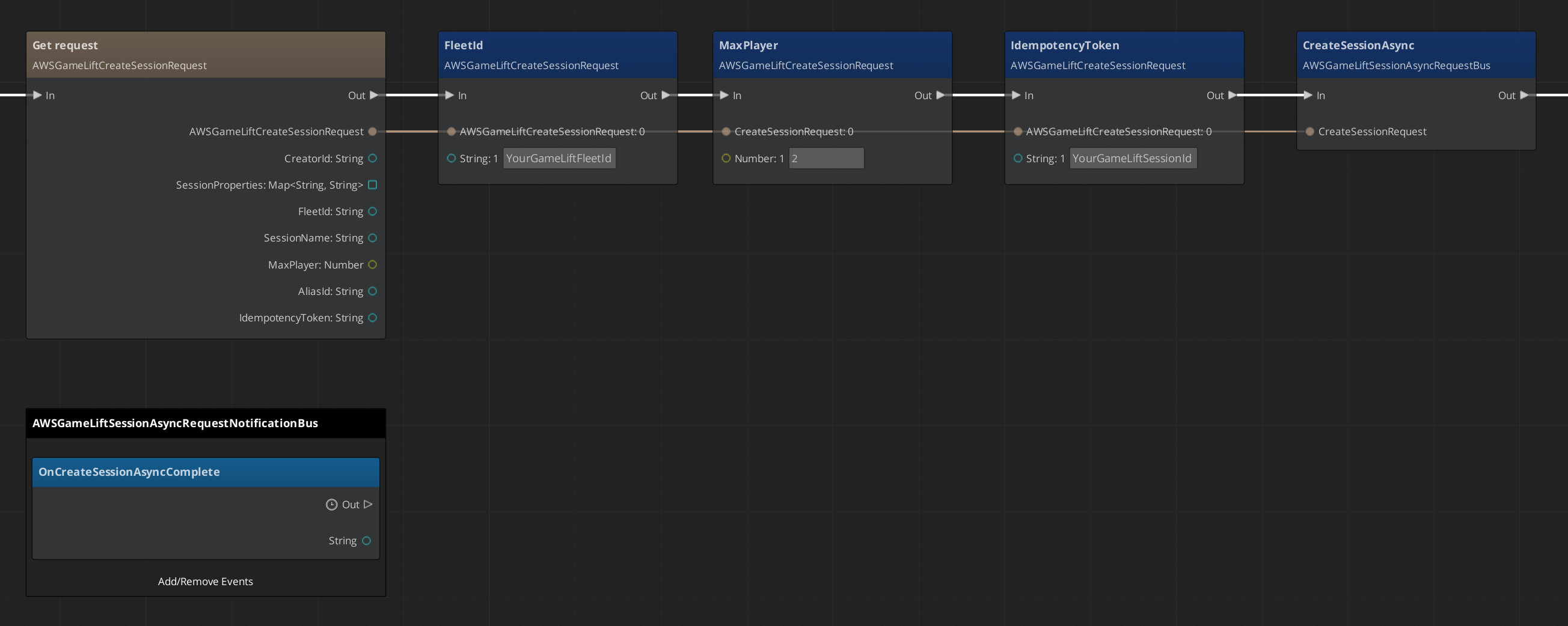Click the AWSGameLiftCreateSessionRequest output pin on Get request
1568x626 pixels.
click(x=373, y=131)
